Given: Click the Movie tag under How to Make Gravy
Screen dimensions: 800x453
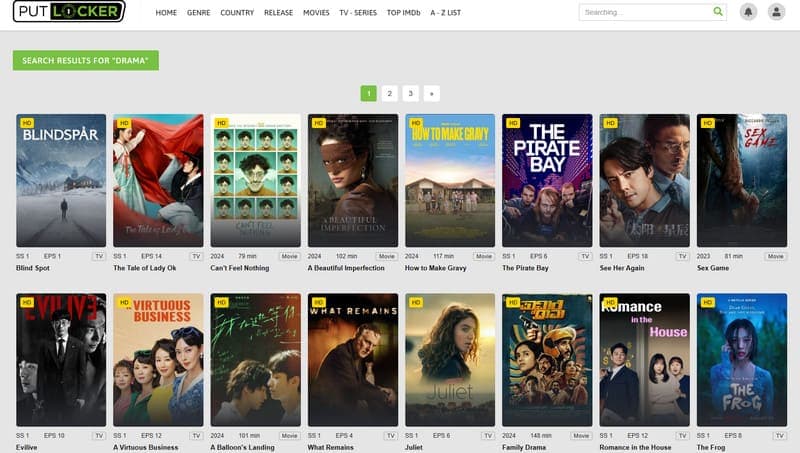Looking at the screenshot, I should (484, 256).
